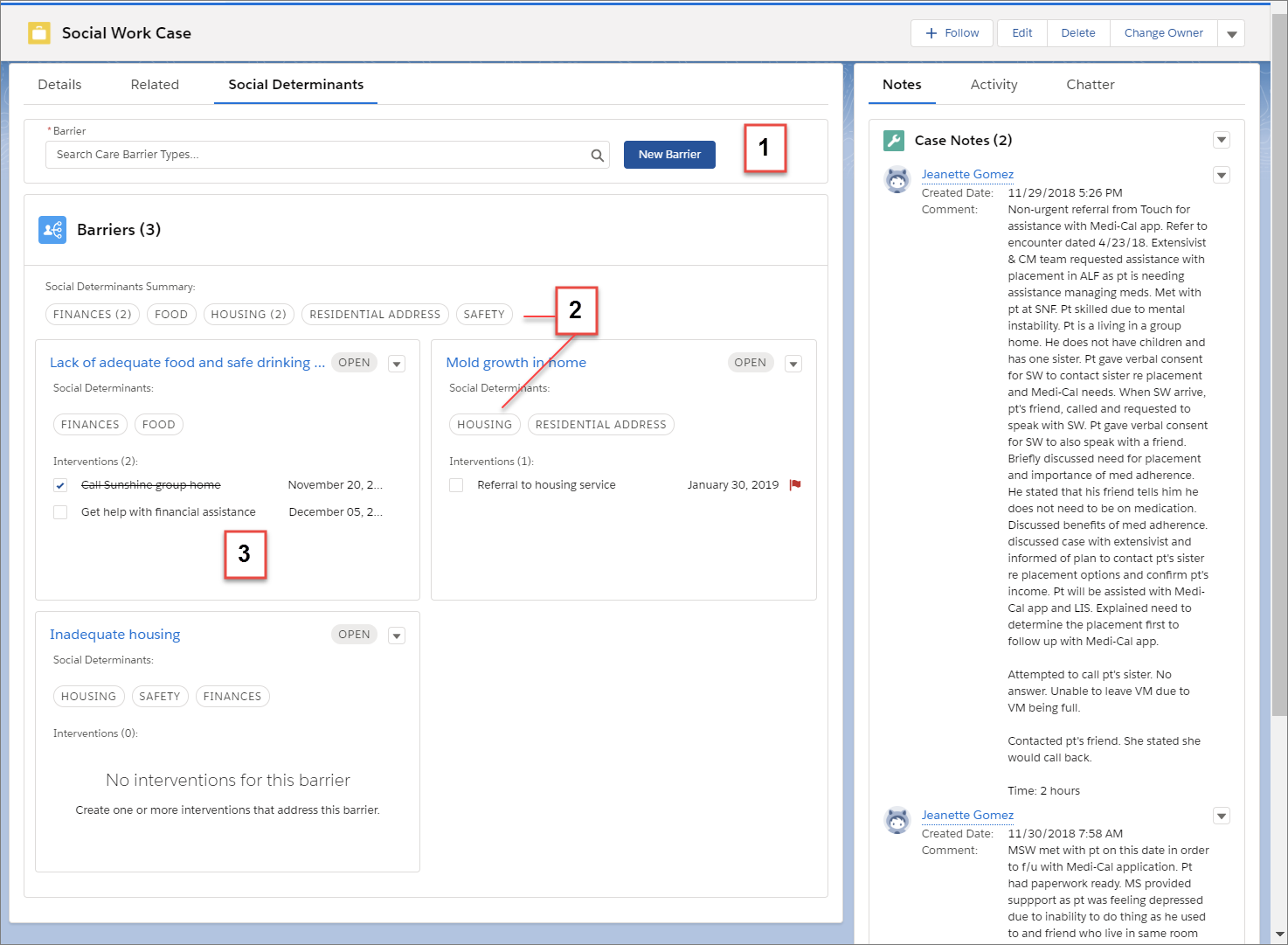1288x945 pixels.
Task: Open dropdown for the 11/29/2018 note
Action: [x=1222, y=176]
